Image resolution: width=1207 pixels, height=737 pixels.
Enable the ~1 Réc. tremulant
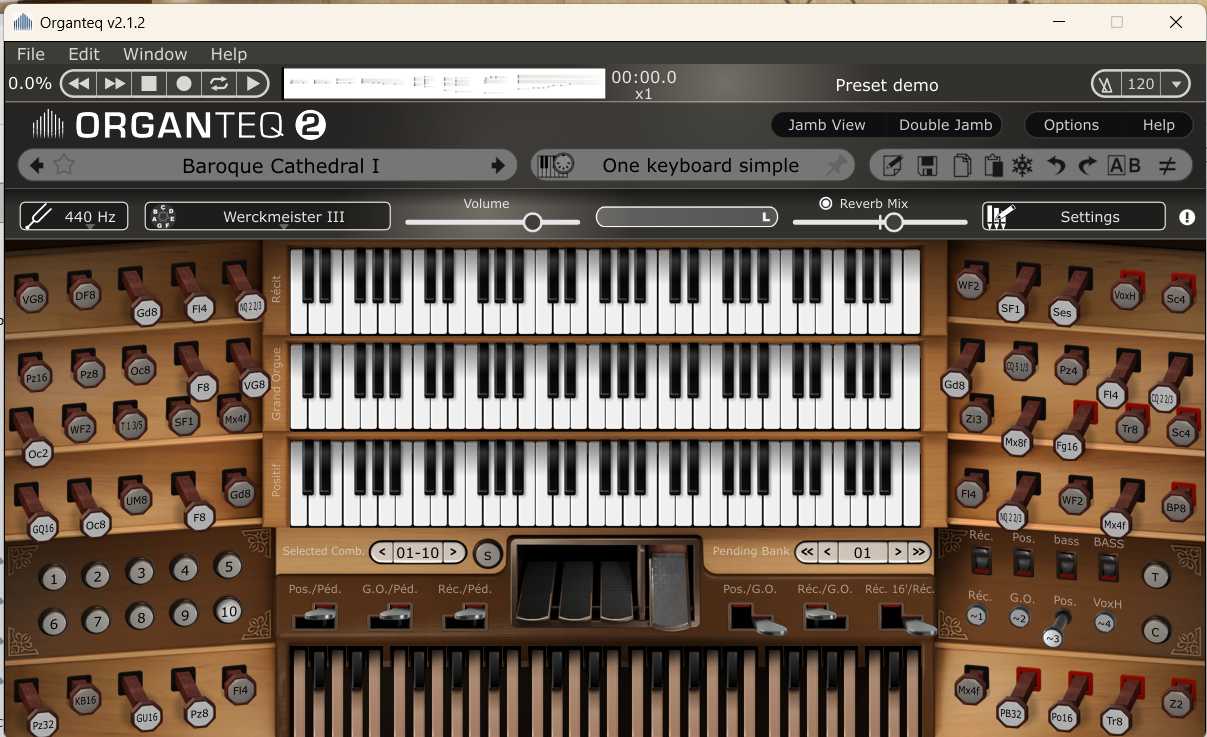[x=977, y=617]
